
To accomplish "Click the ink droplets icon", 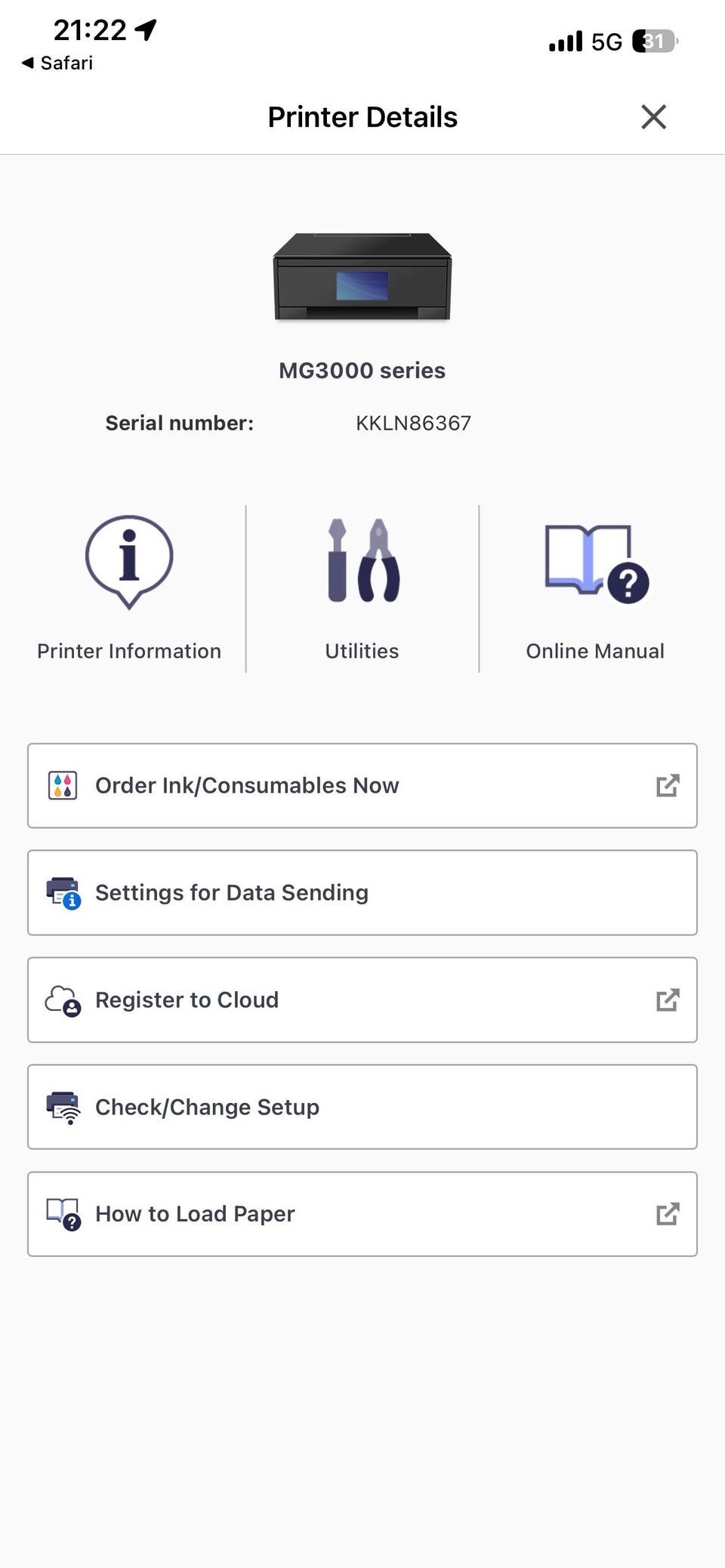I will (x=63, y=786).
